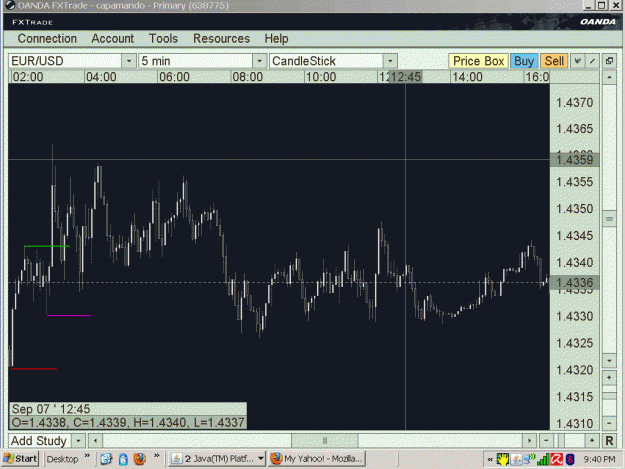Click the red antivirus tray icon
This screenshot has width=625, height=469.
click(x=556, y=459)
